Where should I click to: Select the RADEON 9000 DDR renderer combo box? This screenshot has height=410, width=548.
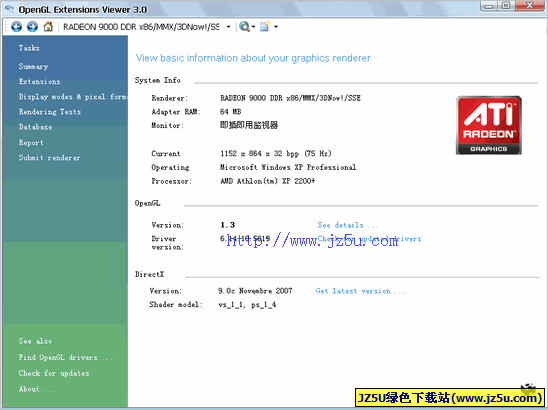point(146,27)
